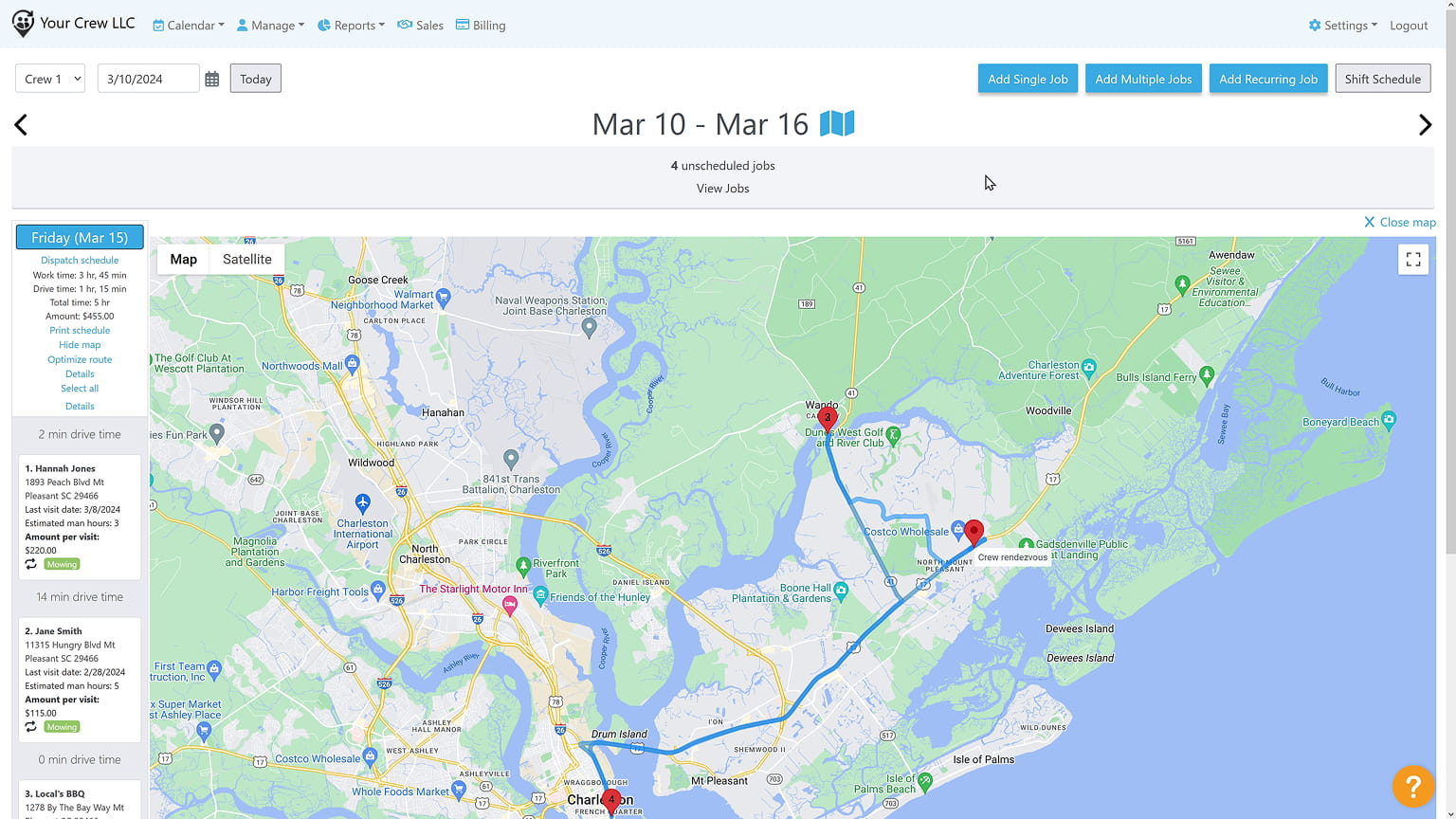Viewport: 1456px width, 819px height.
Task: Click the Riverfront Park map pin
Action: pos(522,565)
